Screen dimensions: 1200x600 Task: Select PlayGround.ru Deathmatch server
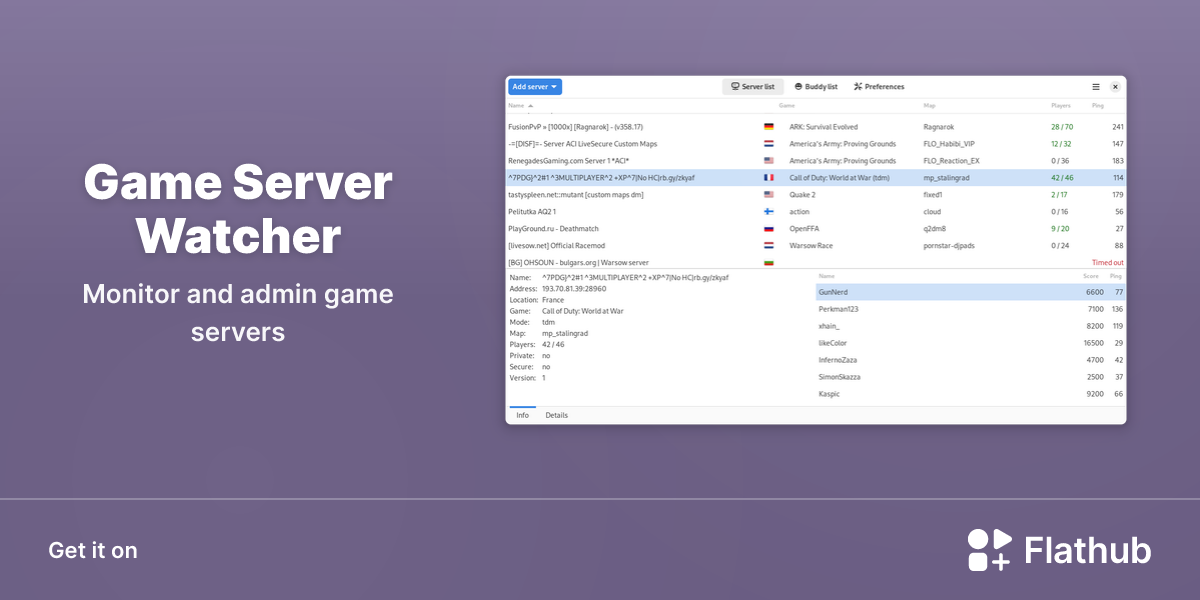[816, 229]
